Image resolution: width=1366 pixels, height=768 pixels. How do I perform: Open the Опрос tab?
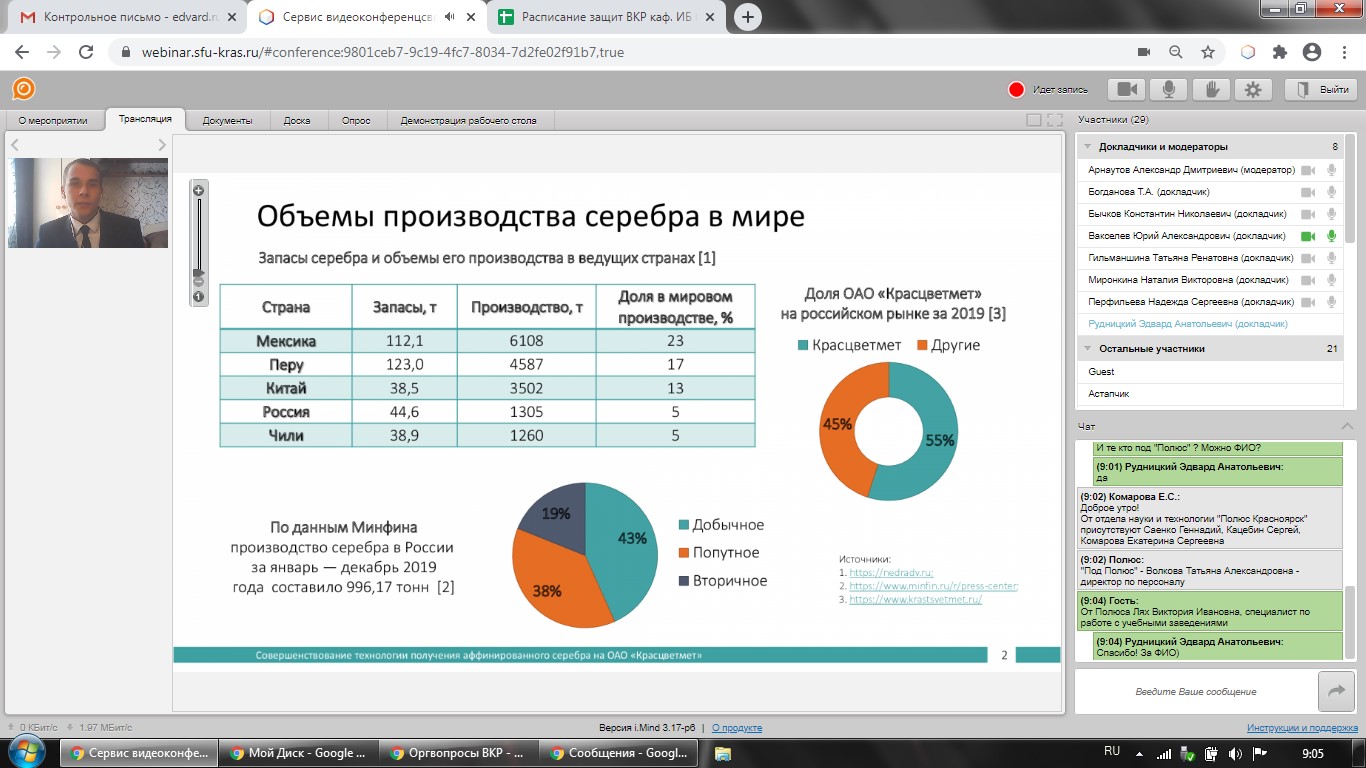(356, 121)
